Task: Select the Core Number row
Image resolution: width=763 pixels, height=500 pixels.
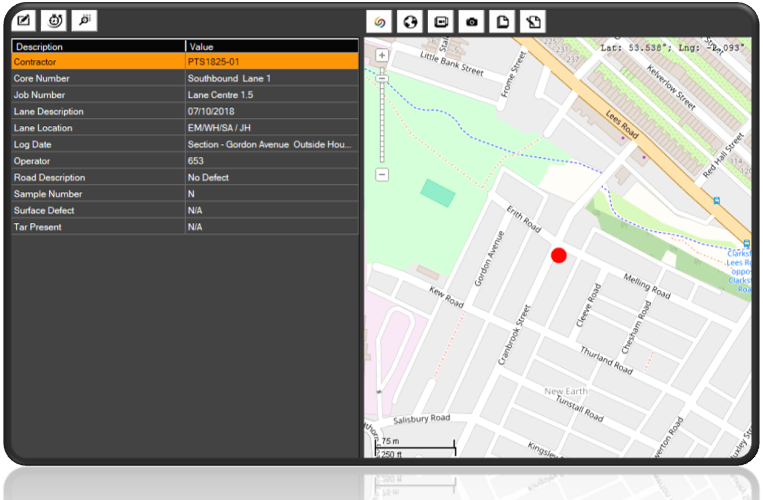Action: [184, 78]
